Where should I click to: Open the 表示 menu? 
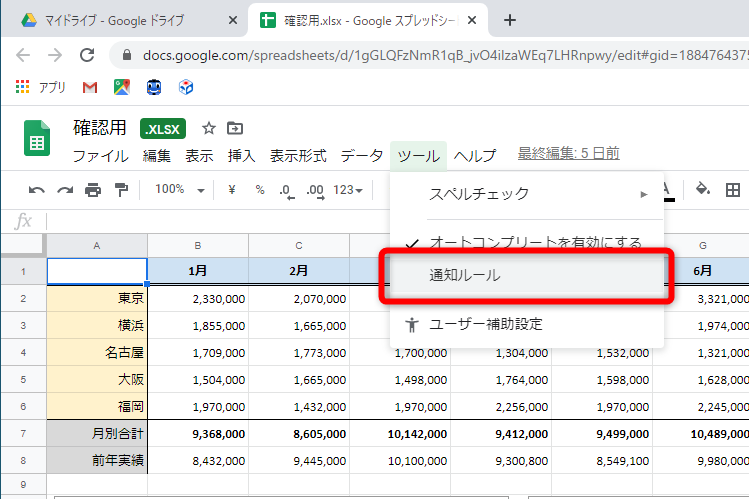(x=199, y=156)
